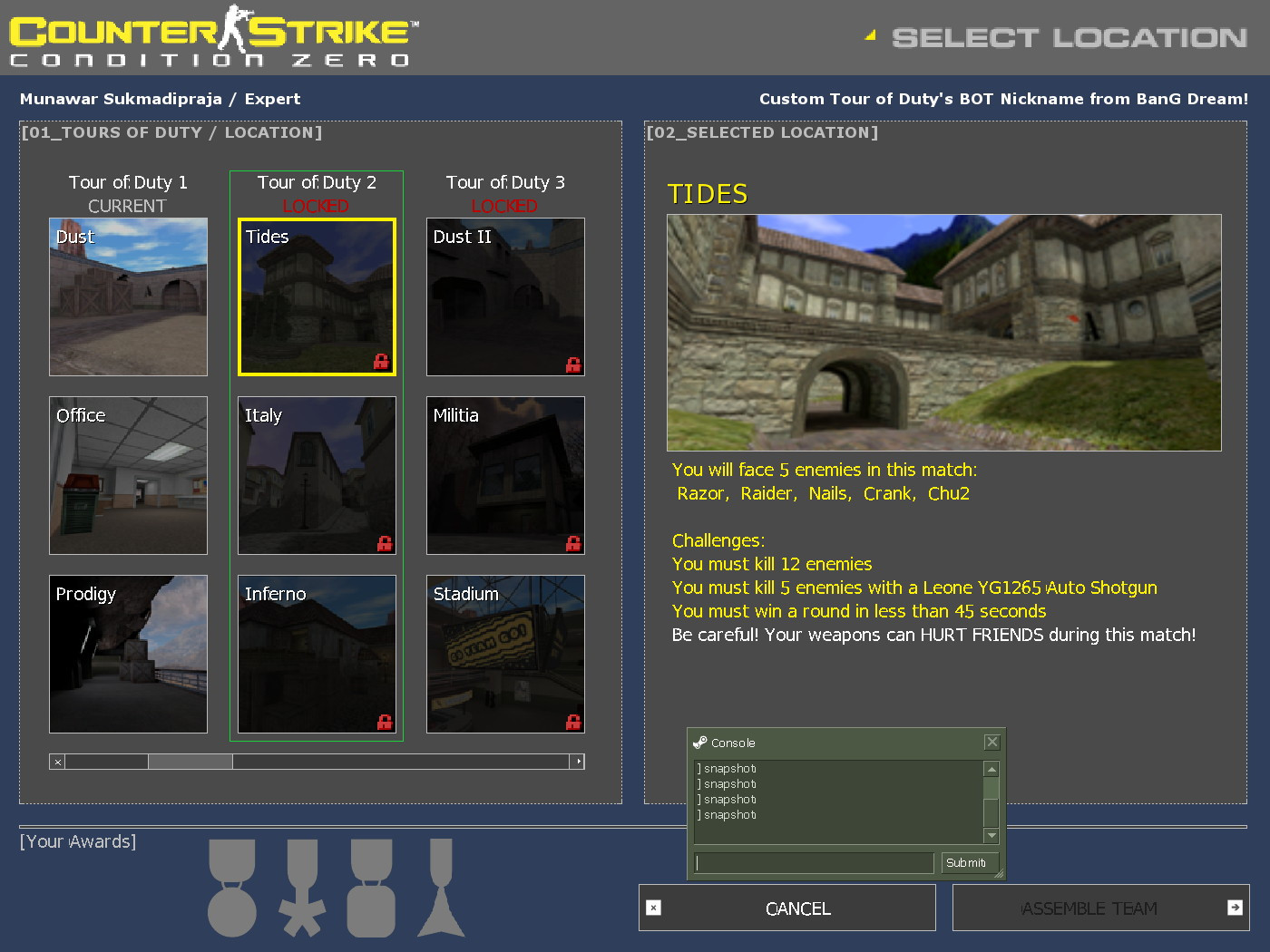Click the square medal award icon
The width and height of the screenshot is (1270, 952).
[371, 888]
